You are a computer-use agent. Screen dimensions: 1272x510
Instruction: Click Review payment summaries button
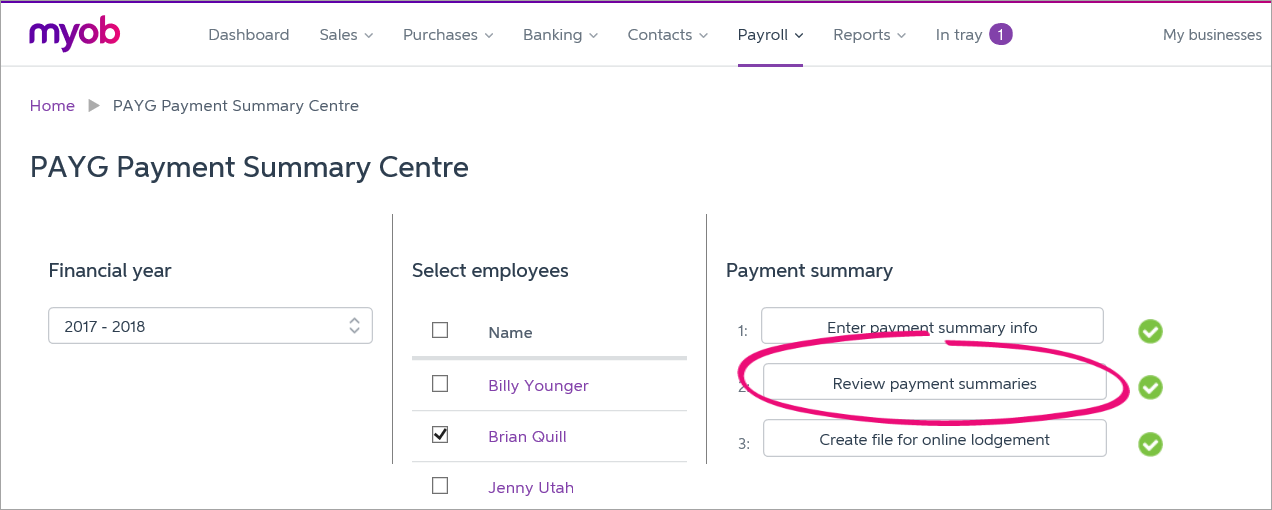[934, 383]
